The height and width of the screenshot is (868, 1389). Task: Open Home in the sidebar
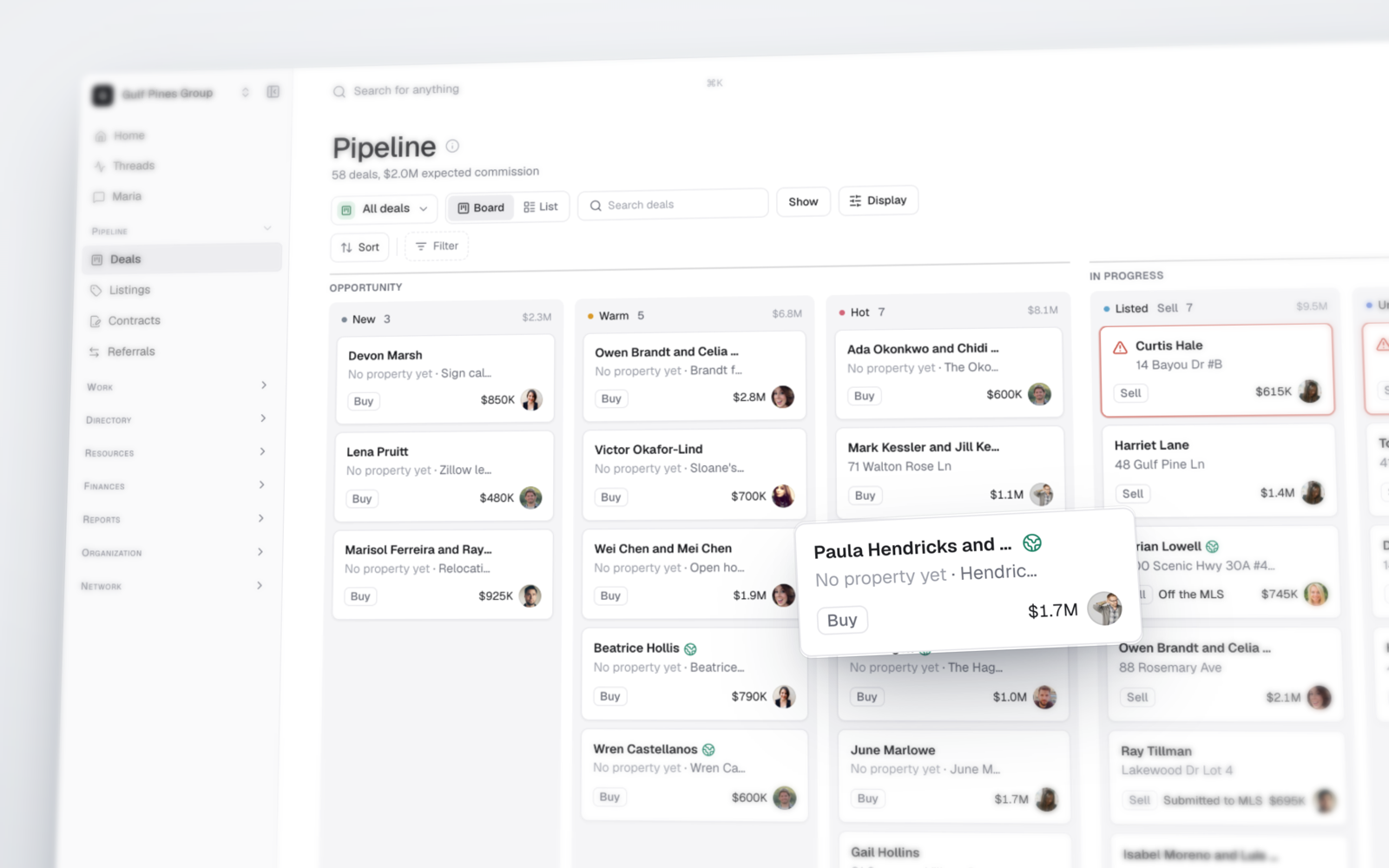pyautogui.click(x=128, y=135)
